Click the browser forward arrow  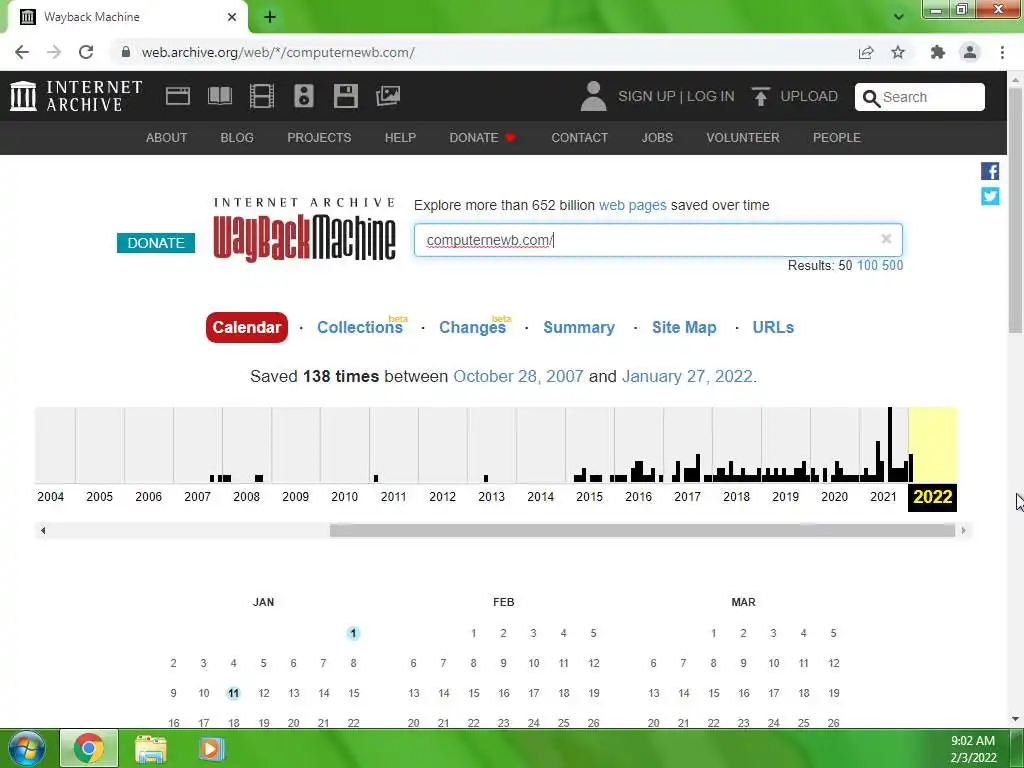coord(54,52)
